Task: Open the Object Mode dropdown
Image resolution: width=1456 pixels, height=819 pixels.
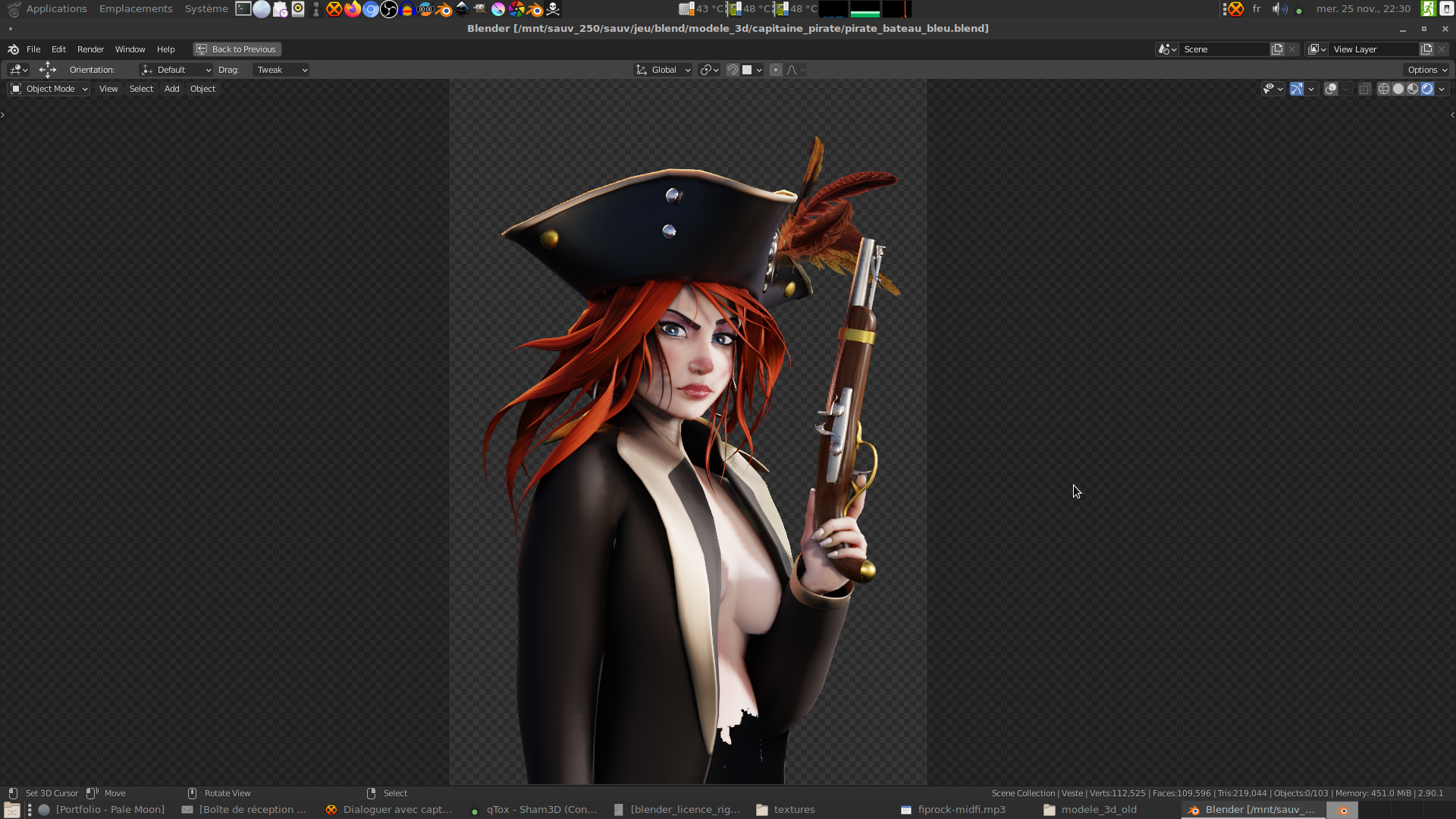Action: click(x=49, y=89)
